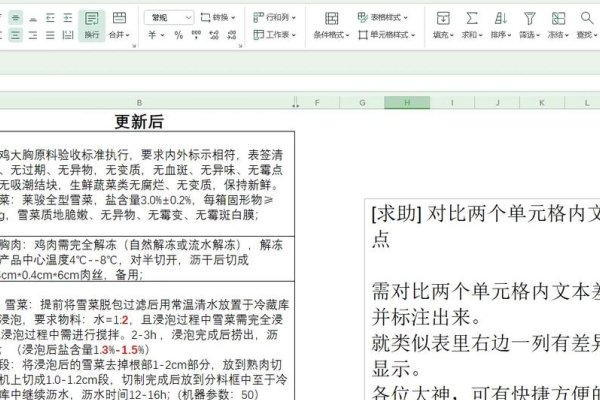Click the 查找 find magnifier icon

point(587,18)
